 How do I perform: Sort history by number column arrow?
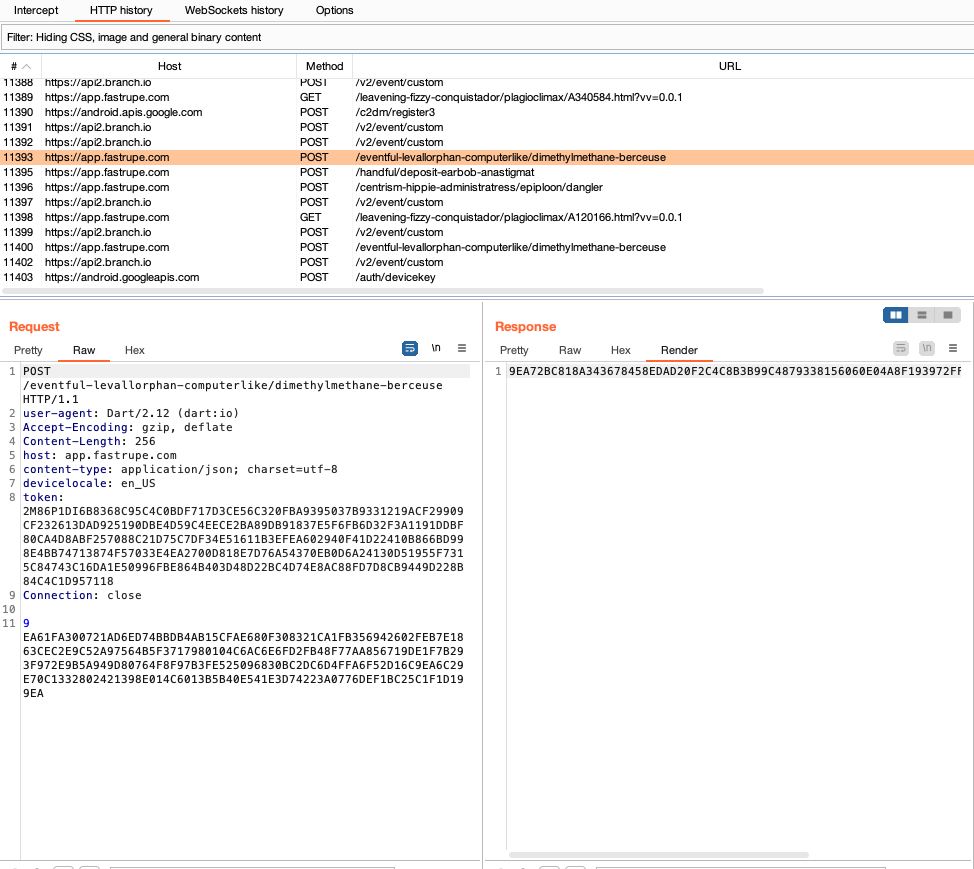[x=26, y=66]
